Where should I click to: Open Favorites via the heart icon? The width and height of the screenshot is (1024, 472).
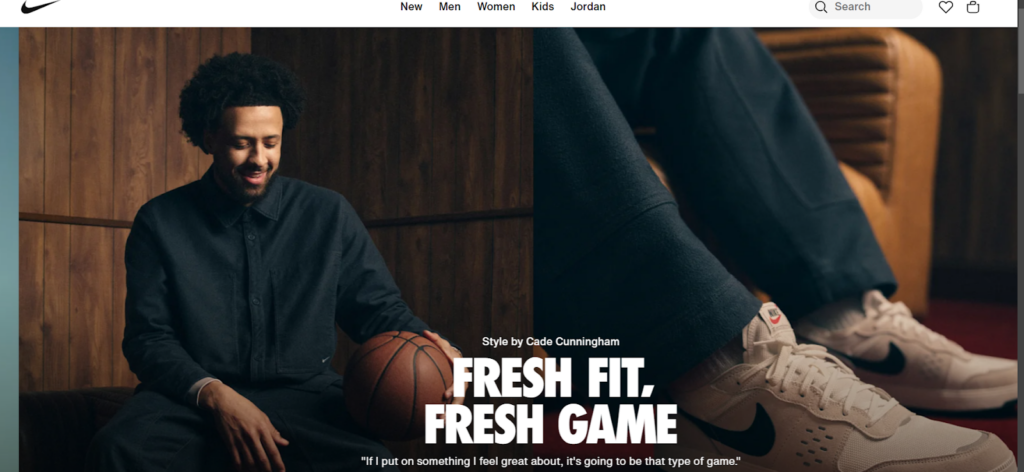946,7
